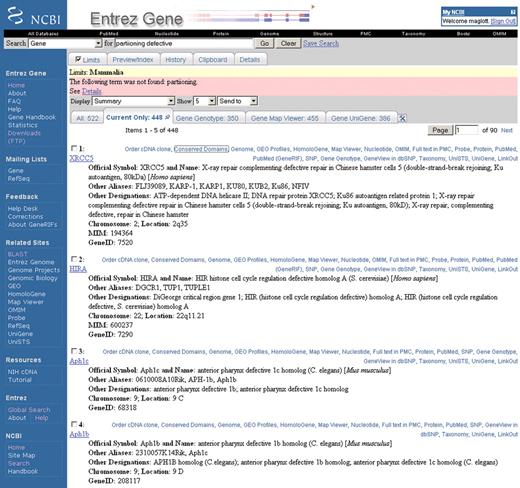Click the pin icon on the Current Only tab

point(167,117)
